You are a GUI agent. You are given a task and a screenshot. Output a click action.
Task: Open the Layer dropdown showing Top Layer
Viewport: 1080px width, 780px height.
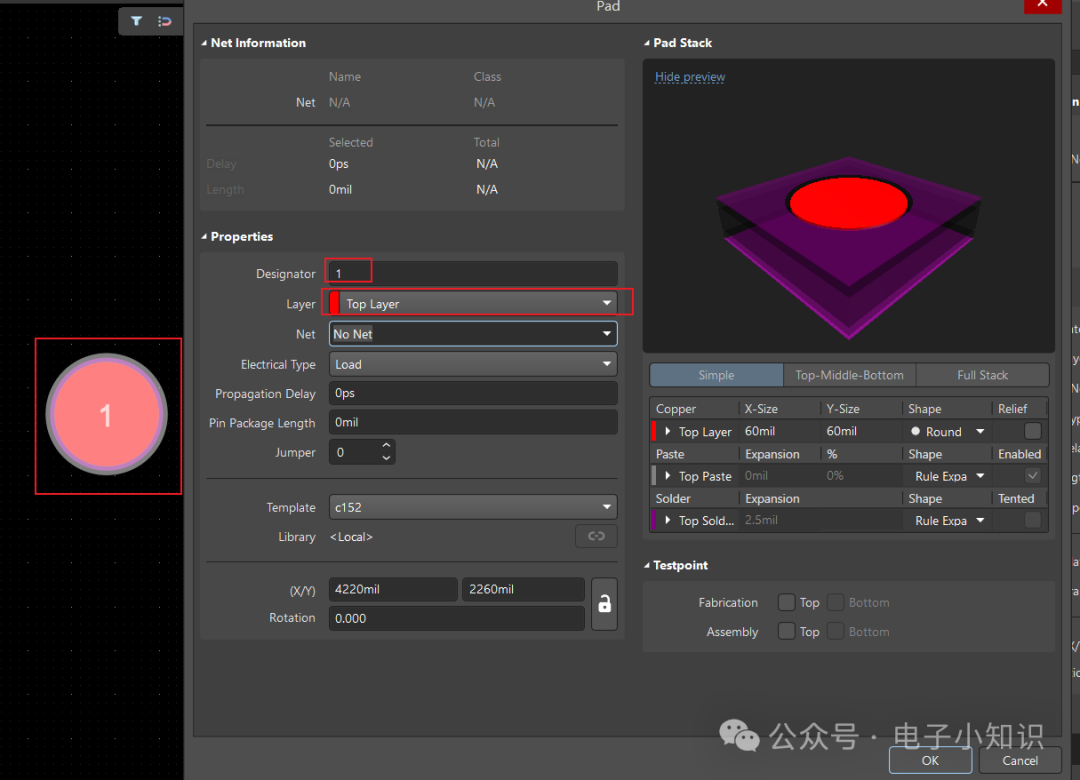(x=473, y=303)
